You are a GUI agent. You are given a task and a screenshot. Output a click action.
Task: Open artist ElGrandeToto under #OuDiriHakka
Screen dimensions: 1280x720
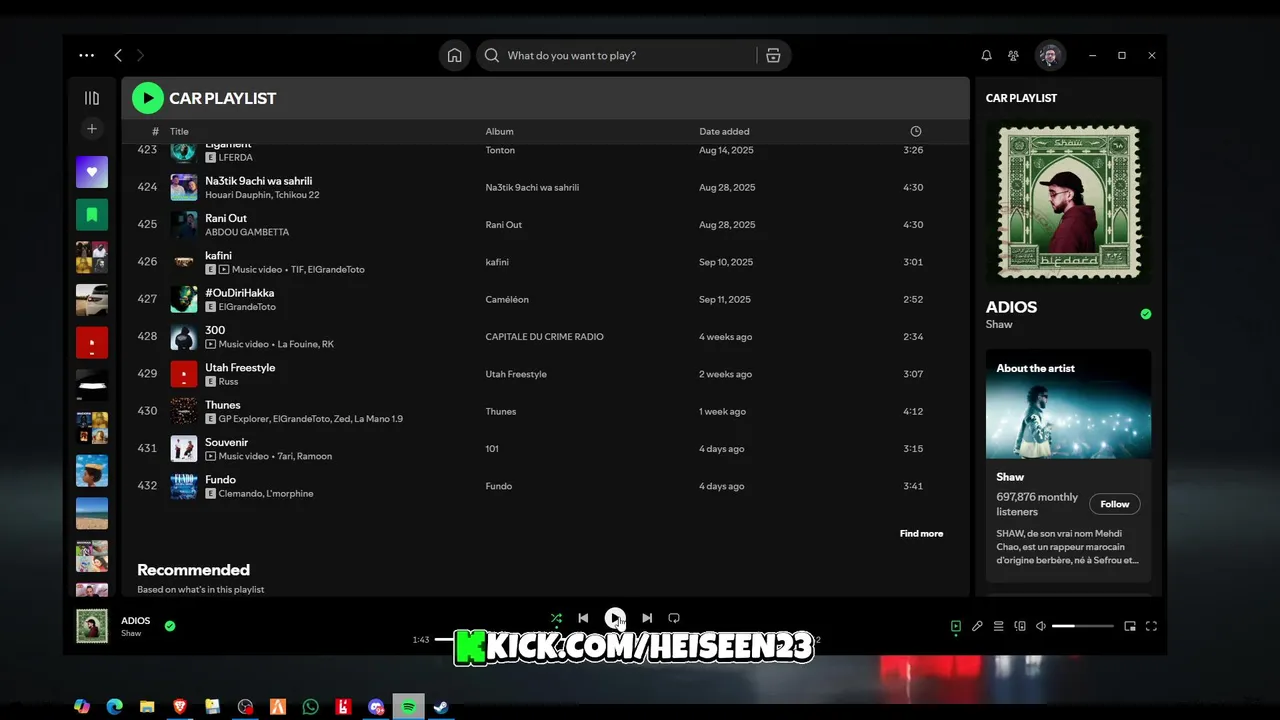(247, 307)
